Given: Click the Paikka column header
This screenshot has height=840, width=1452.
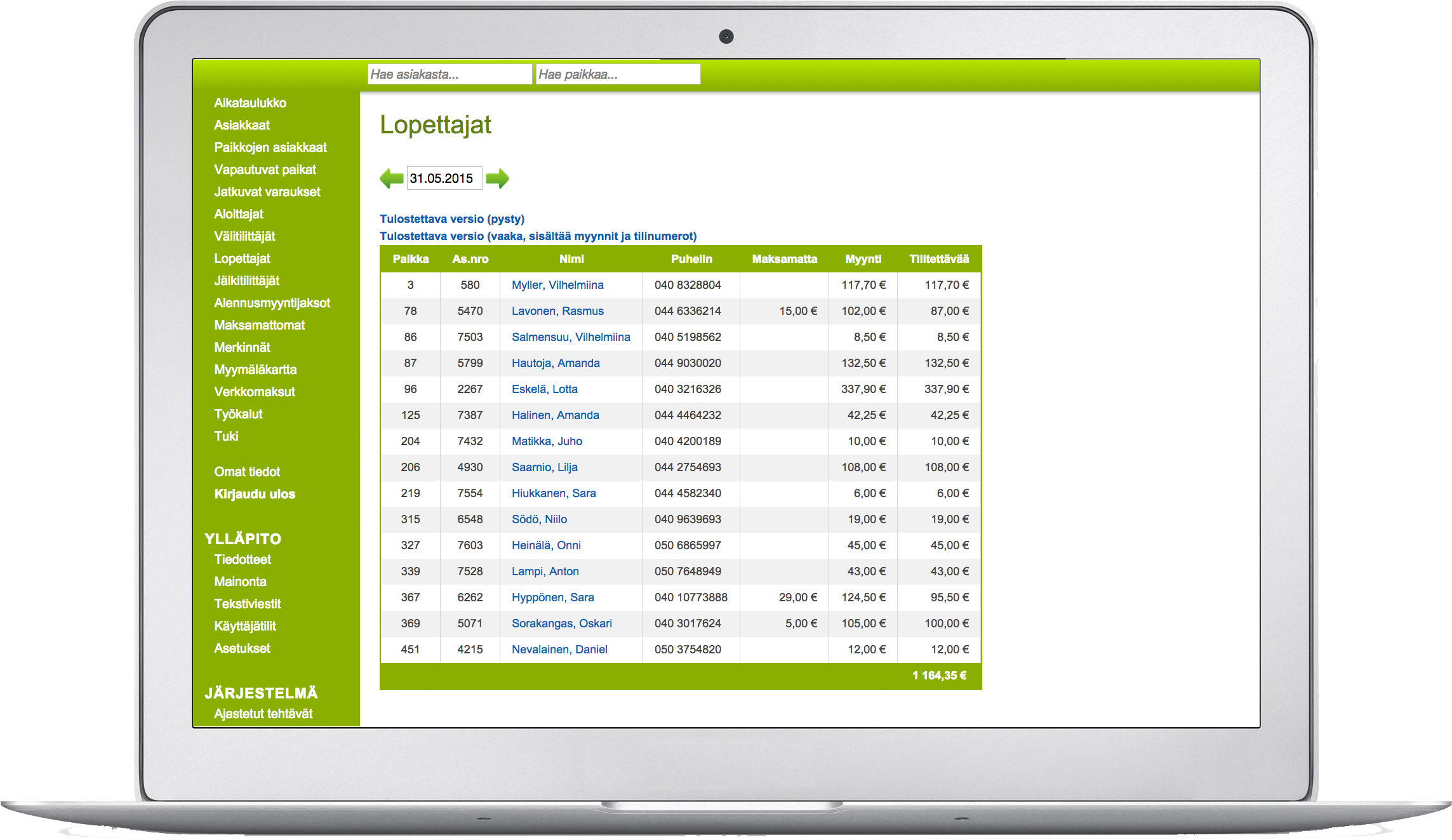Looking at the screenshot, I should 411,259.
